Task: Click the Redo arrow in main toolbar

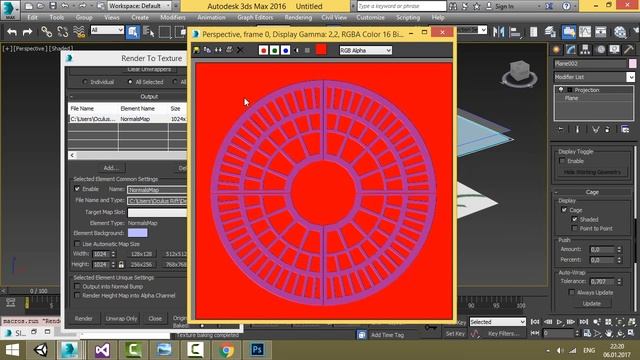Action: (x=27, y=32)
